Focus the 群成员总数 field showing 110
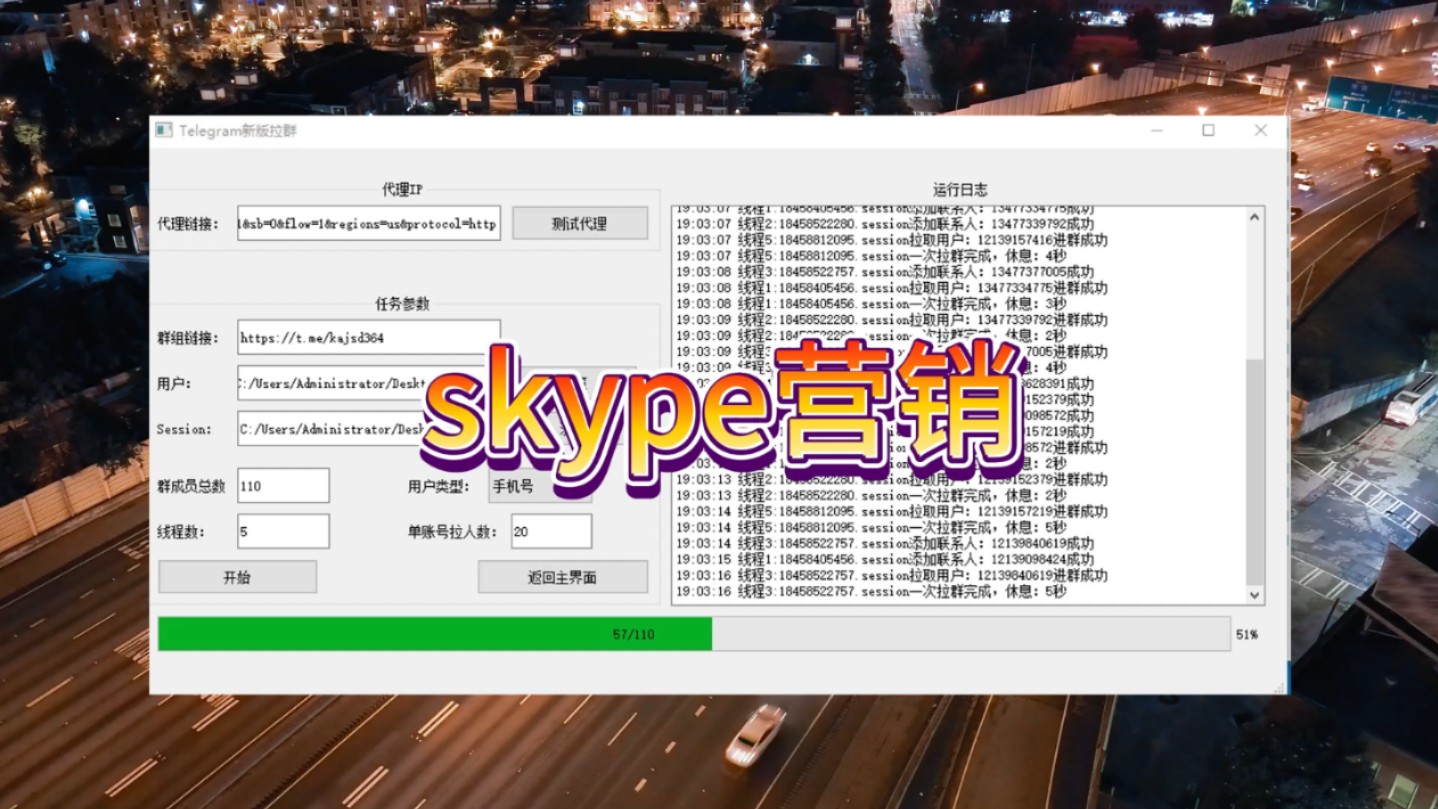The width and height of the screenshot is (1438, 809). (x=283, y=486)
